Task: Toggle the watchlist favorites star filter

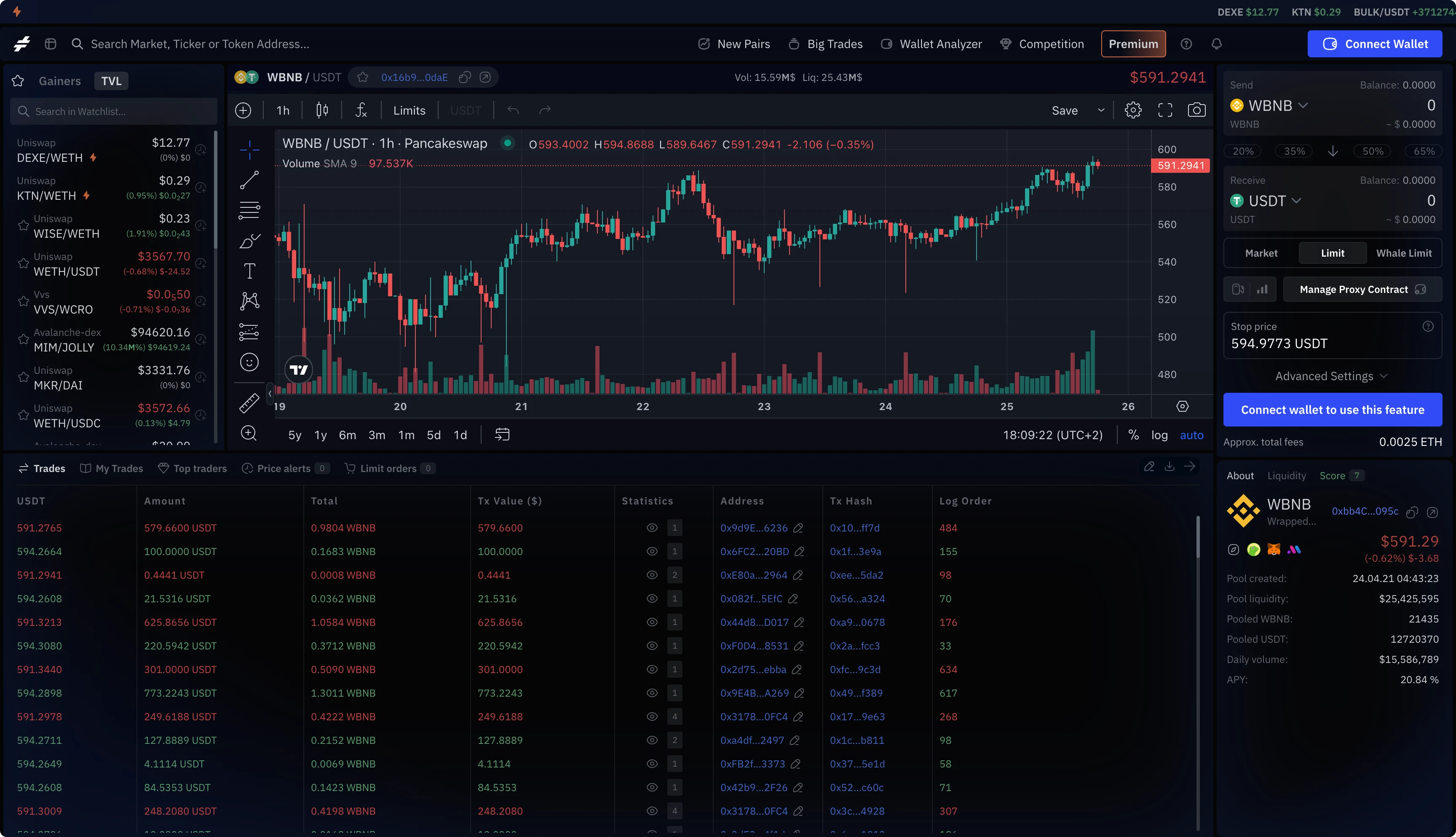Action: coord(18,81)
